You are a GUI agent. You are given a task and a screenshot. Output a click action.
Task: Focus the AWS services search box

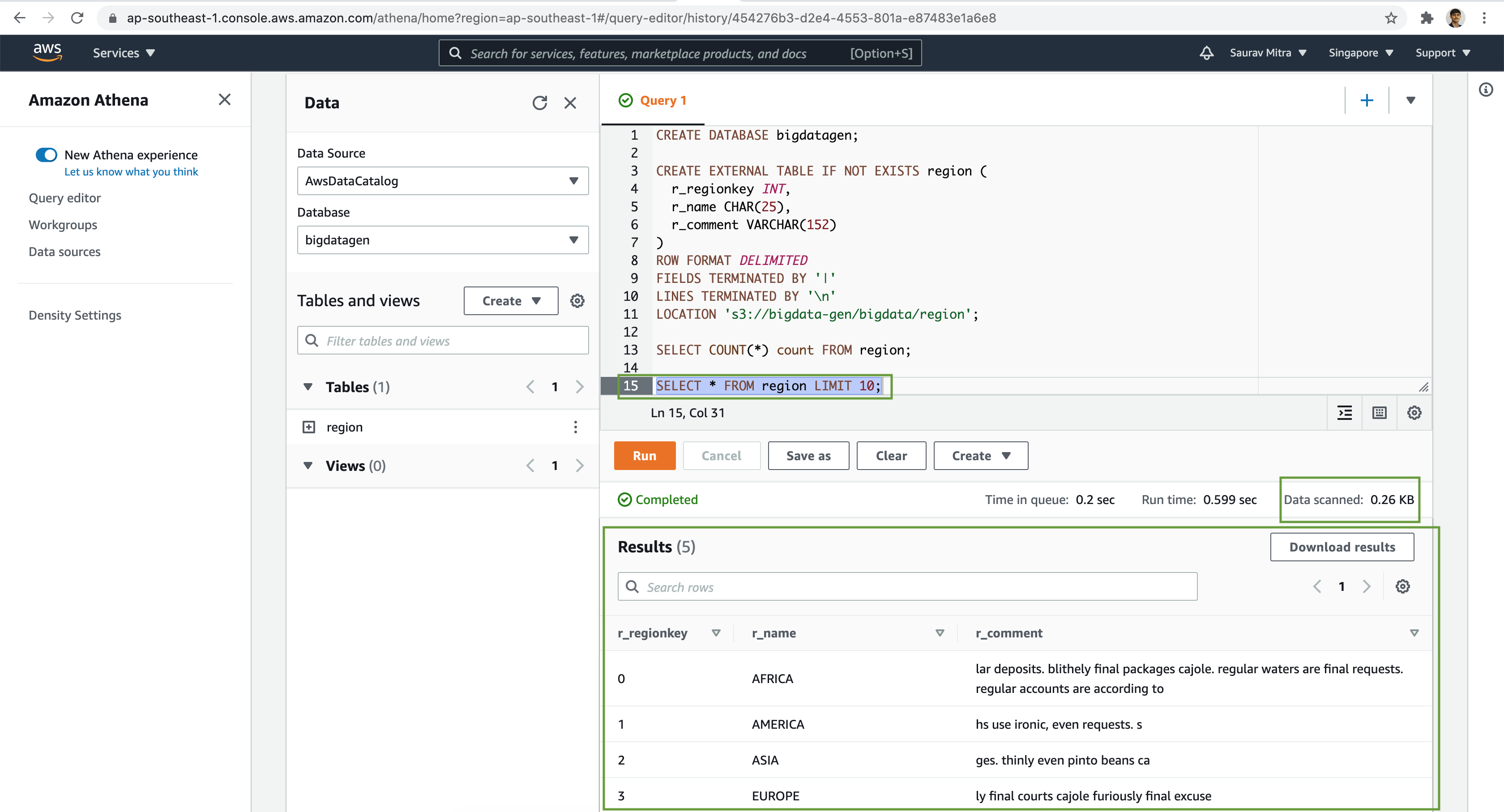point(680,54)
